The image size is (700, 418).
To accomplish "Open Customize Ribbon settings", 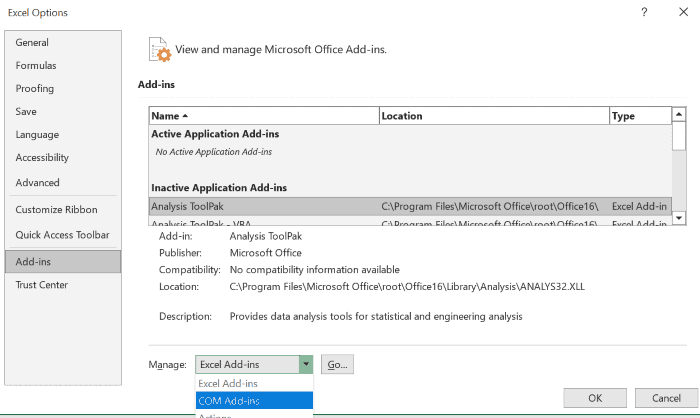I will (x=63, y=209).
